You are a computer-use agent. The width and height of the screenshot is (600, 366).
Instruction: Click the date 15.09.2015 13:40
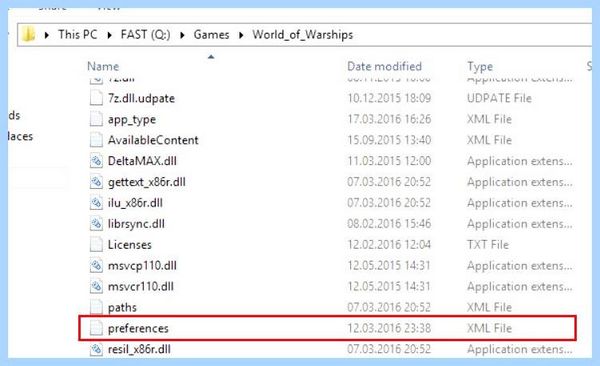pyautogui.click(x=389, y=140)
